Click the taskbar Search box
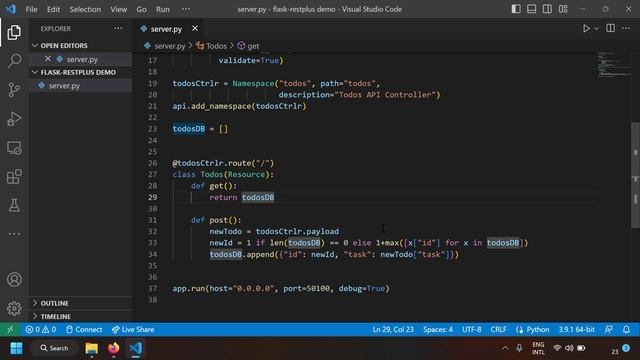The width and height of the screenshot is (640, 360). click(x=54, y=348)
